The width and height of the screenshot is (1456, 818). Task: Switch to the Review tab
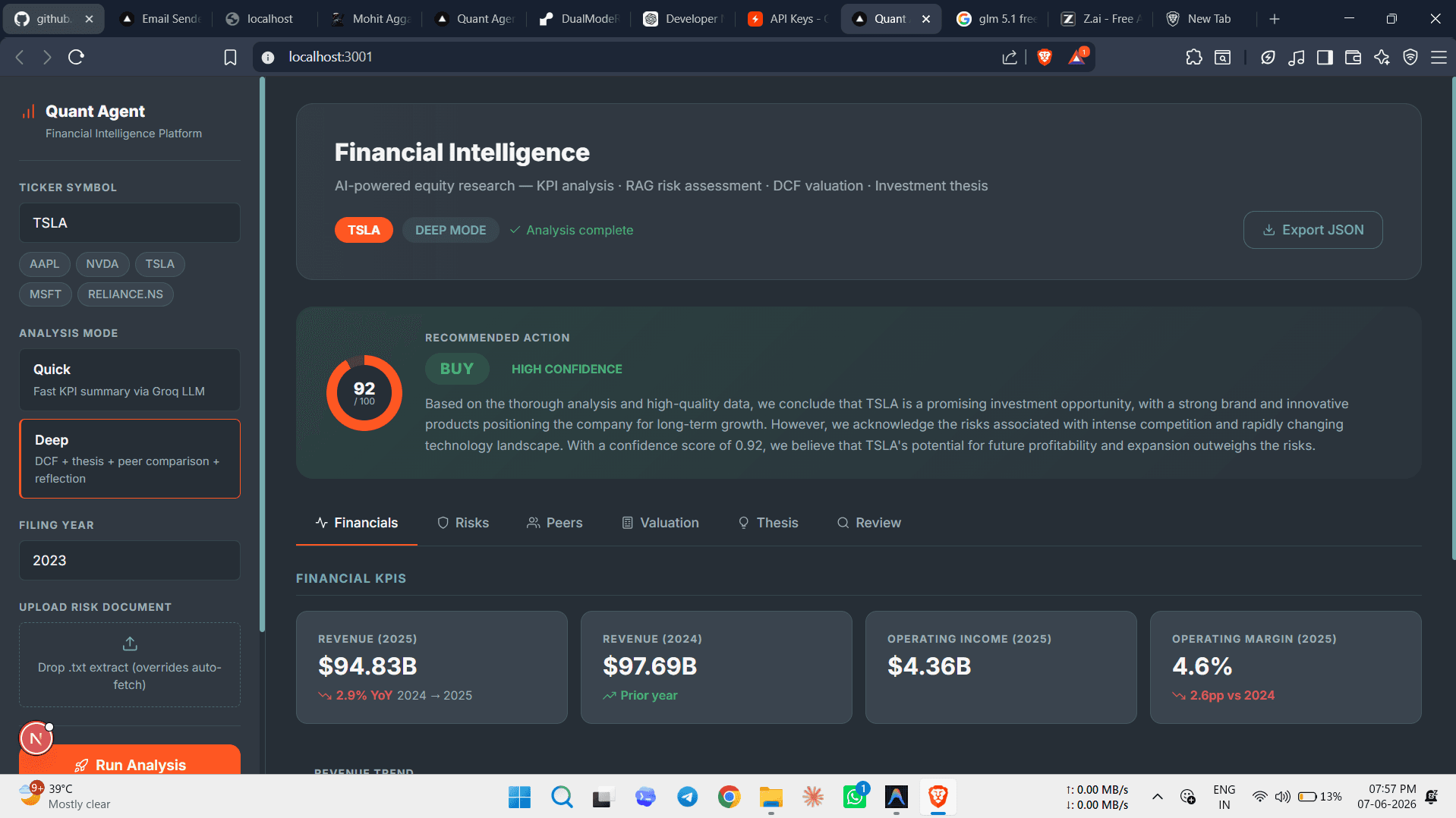point(869,523)
